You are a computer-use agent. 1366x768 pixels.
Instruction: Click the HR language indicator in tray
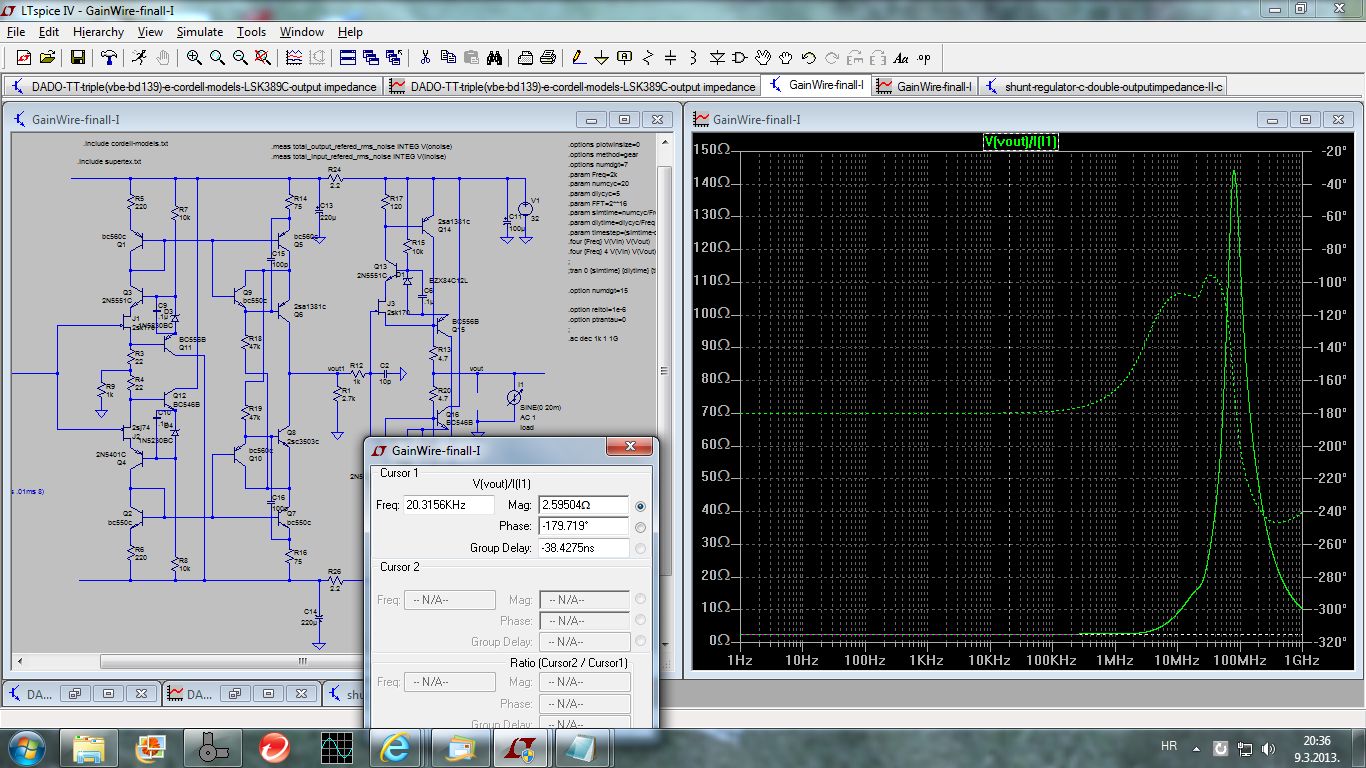[x=1169, y=747]
